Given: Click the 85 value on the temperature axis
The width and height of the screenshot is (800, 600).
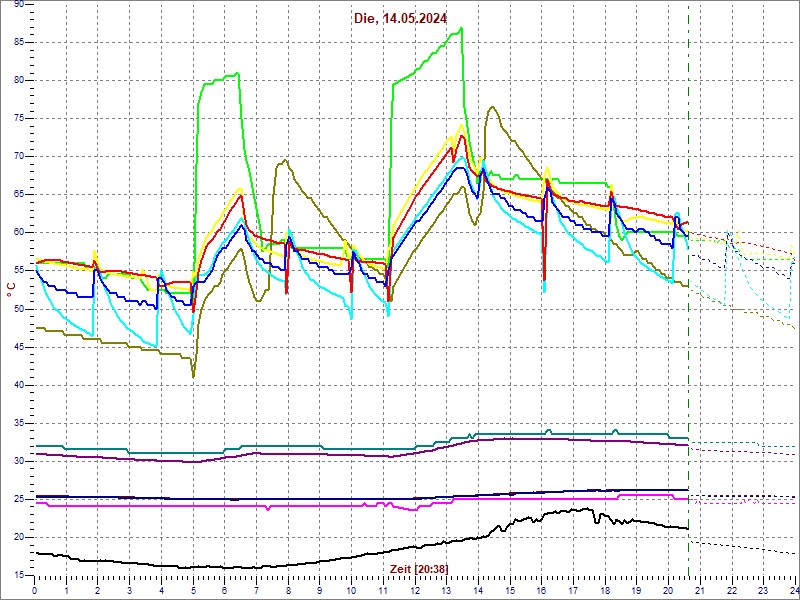Looking at the screenshot, I should 18,42.
